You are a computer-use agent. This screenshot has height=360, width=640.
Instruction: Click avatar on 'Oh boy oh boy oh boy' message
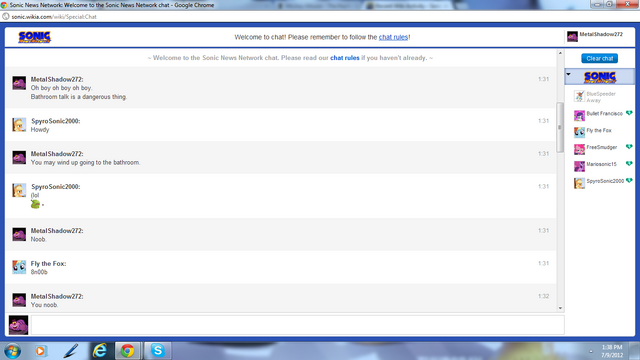[x=19, y=83]
